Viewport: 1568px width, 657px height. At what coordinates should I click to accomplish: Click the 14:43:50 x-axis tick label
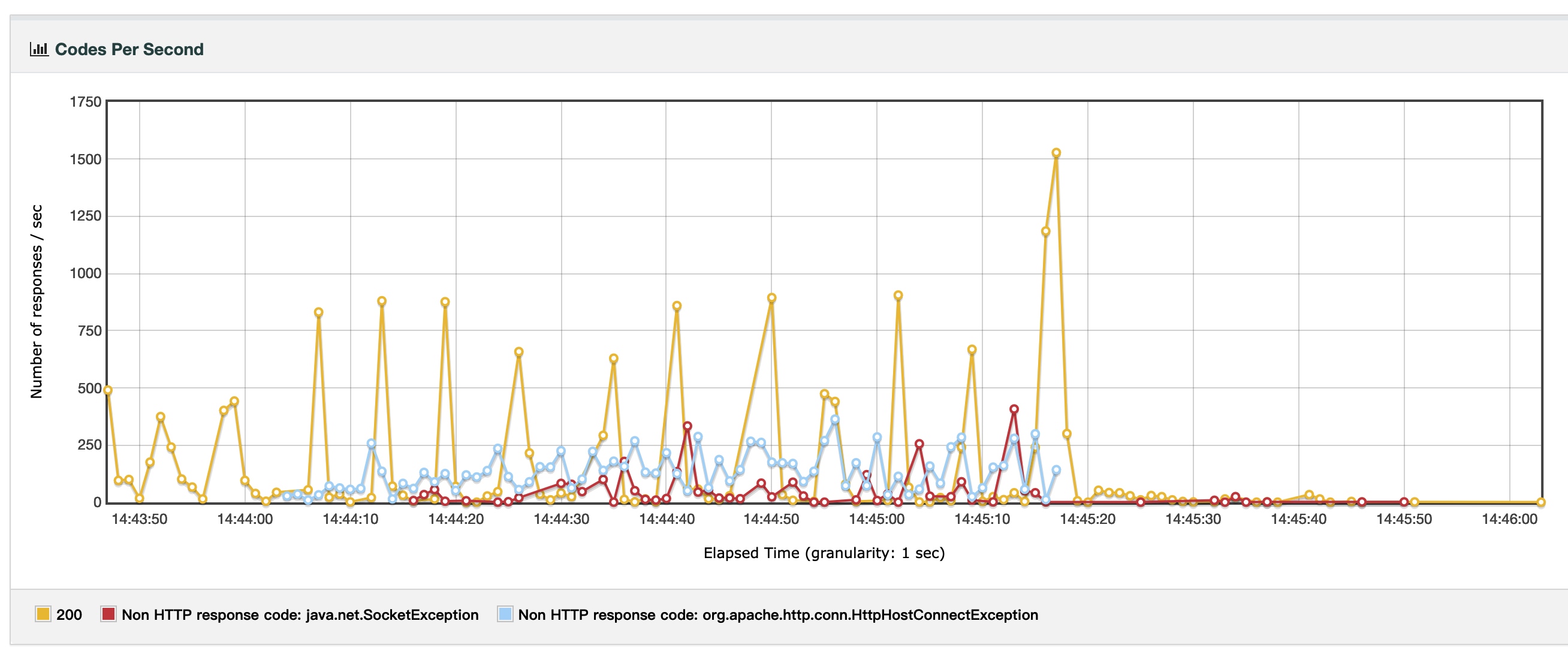tap(140, 519)
